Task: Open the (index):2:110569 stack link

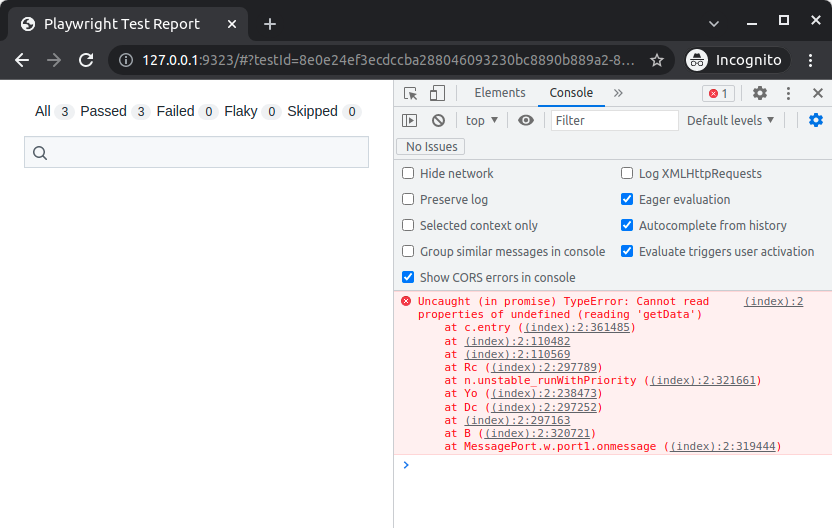Action: coord(517,354)
